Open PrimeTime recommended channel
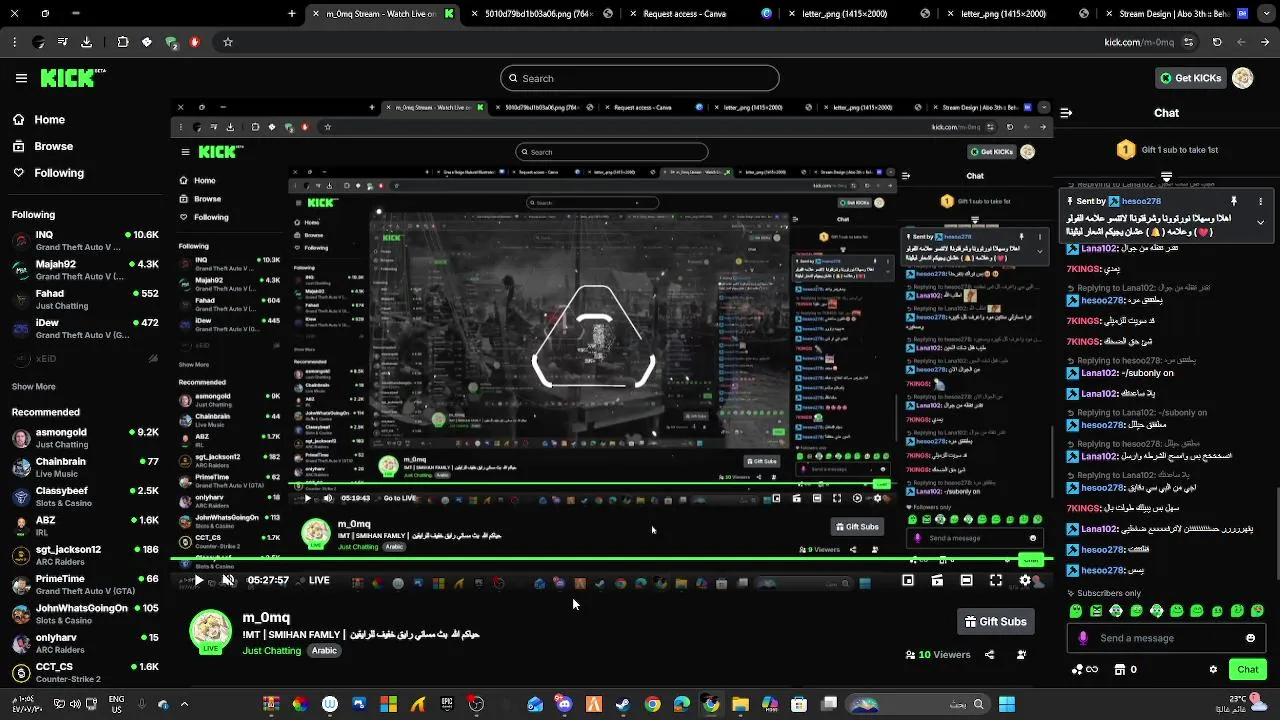The image size is (1280, 720). (84, 584)
